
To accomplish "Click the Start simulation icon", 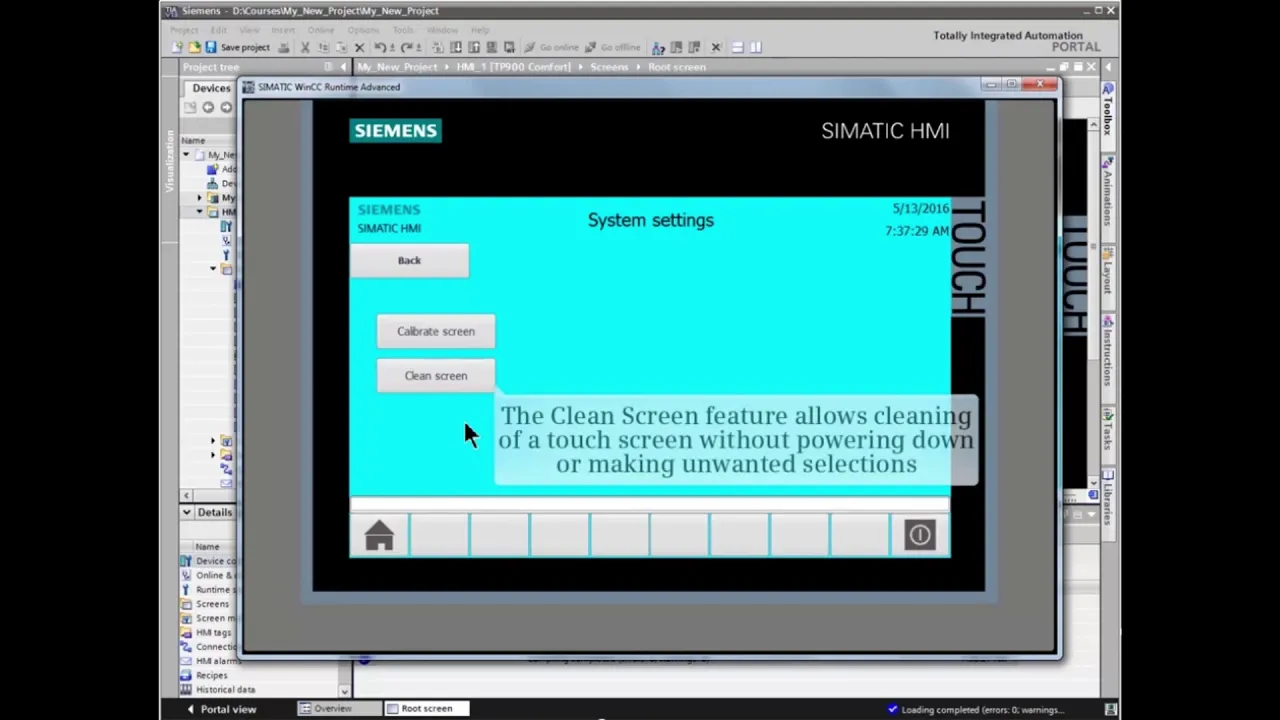I will pyautogui.click(x=491, y=47).
